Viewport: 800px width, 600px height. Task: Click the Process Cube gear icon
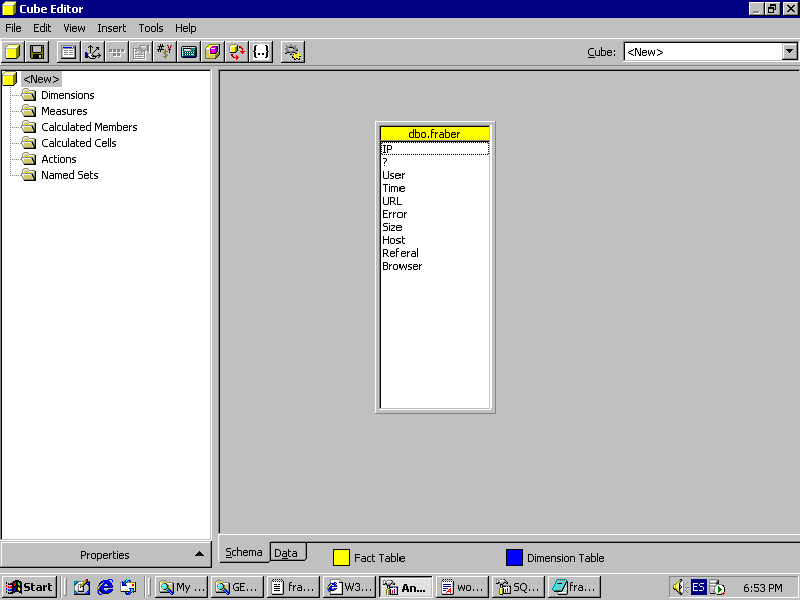292,51
